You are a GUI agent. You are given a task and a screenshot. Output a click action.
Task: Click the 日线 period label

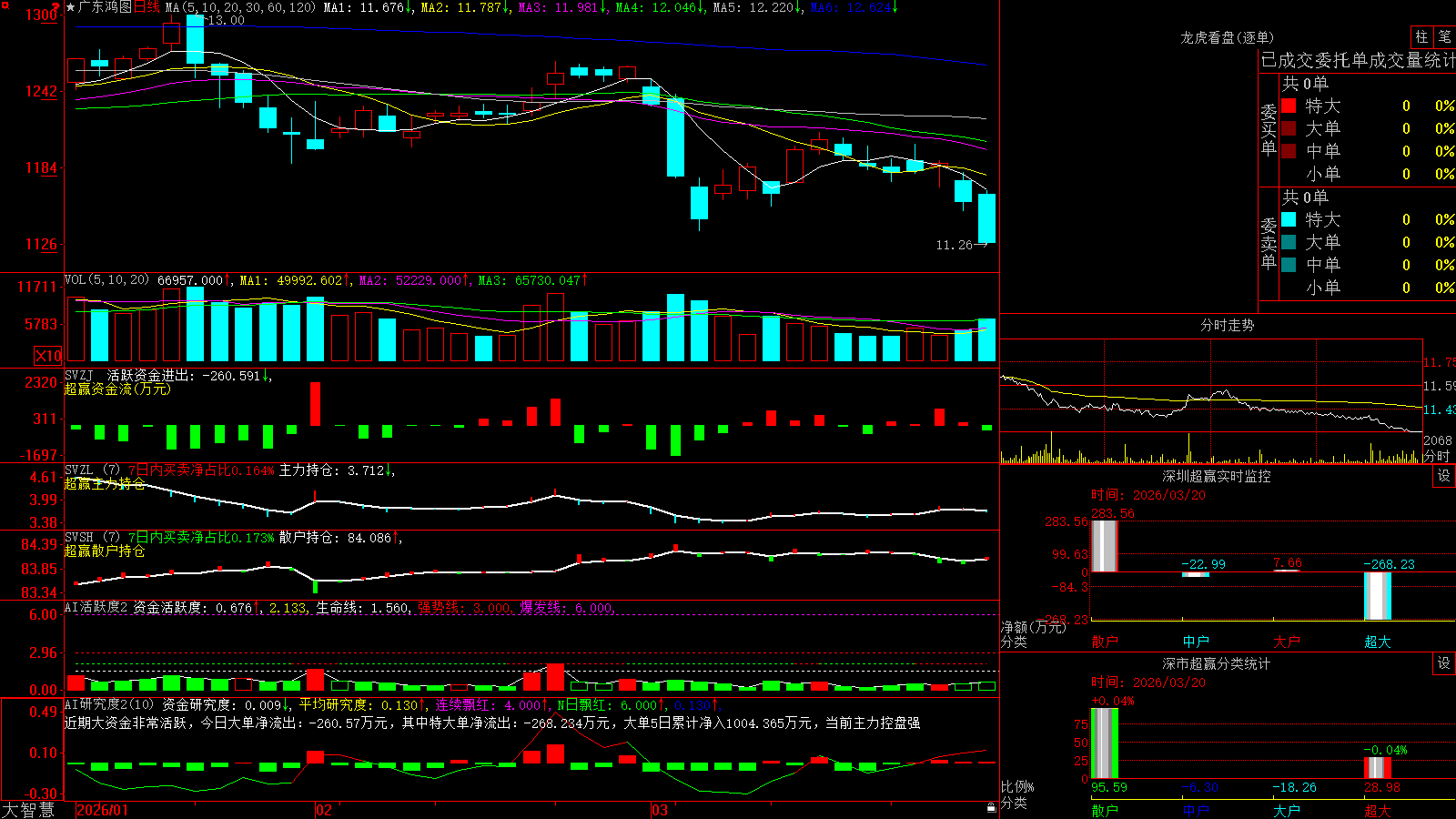(147, 7)
